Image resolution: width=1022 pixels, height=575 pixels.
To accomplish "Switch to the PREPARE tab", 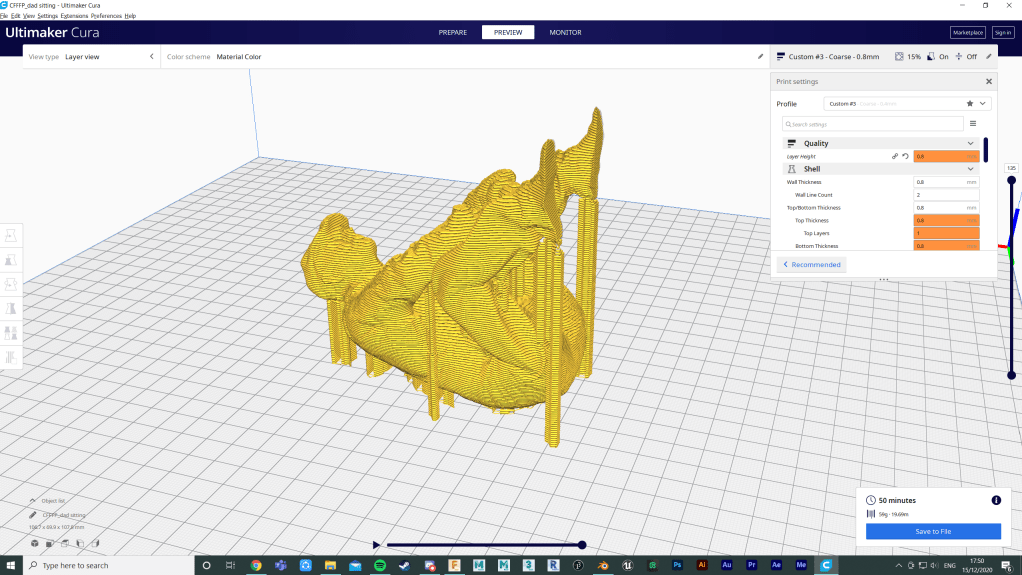I will [x=453, y=32].
